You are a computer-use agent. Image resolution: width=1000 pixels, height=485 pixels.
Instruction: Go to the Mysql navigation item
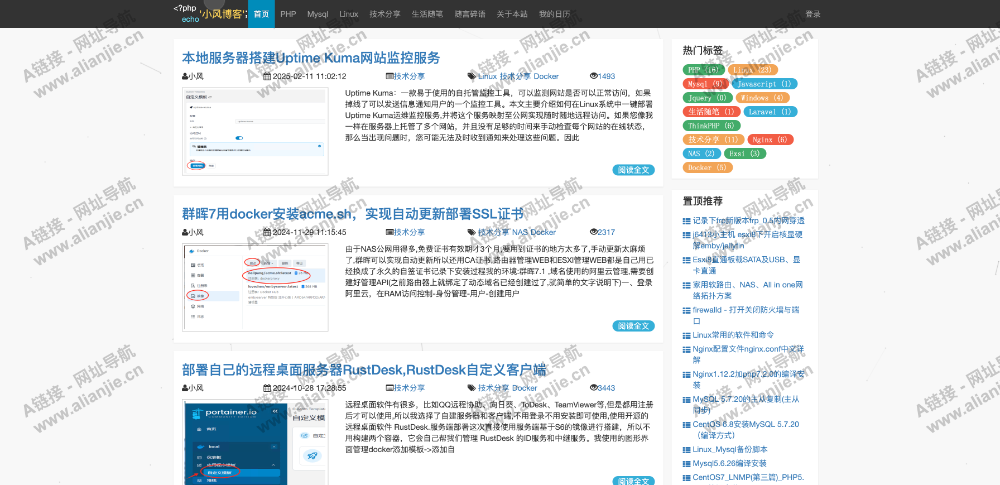(x=317, y=14)
